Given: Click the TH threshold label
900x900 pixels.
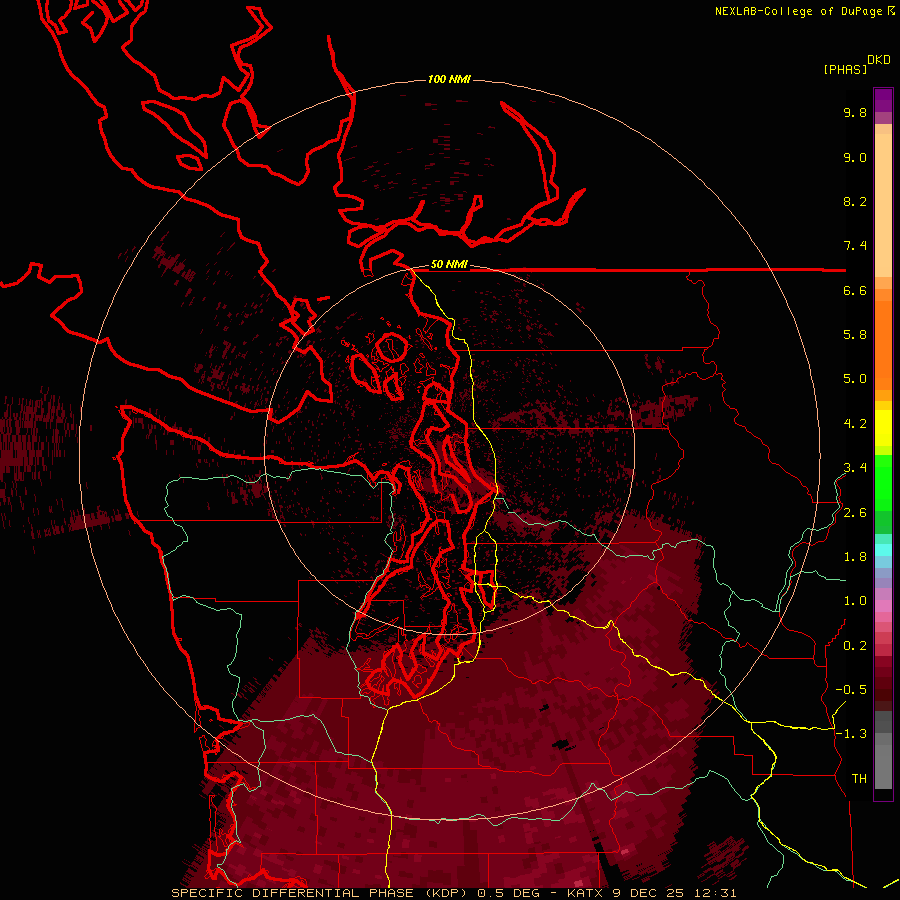Looking at the screenshot, I should (859, 779).
